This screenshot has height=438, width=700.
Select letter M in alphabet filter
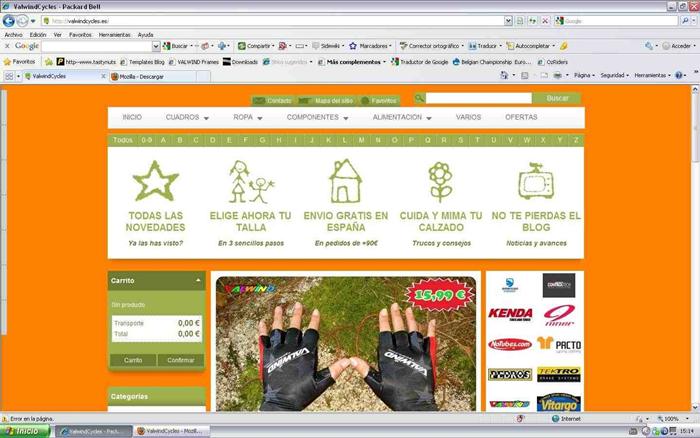(x=361, y=140)
